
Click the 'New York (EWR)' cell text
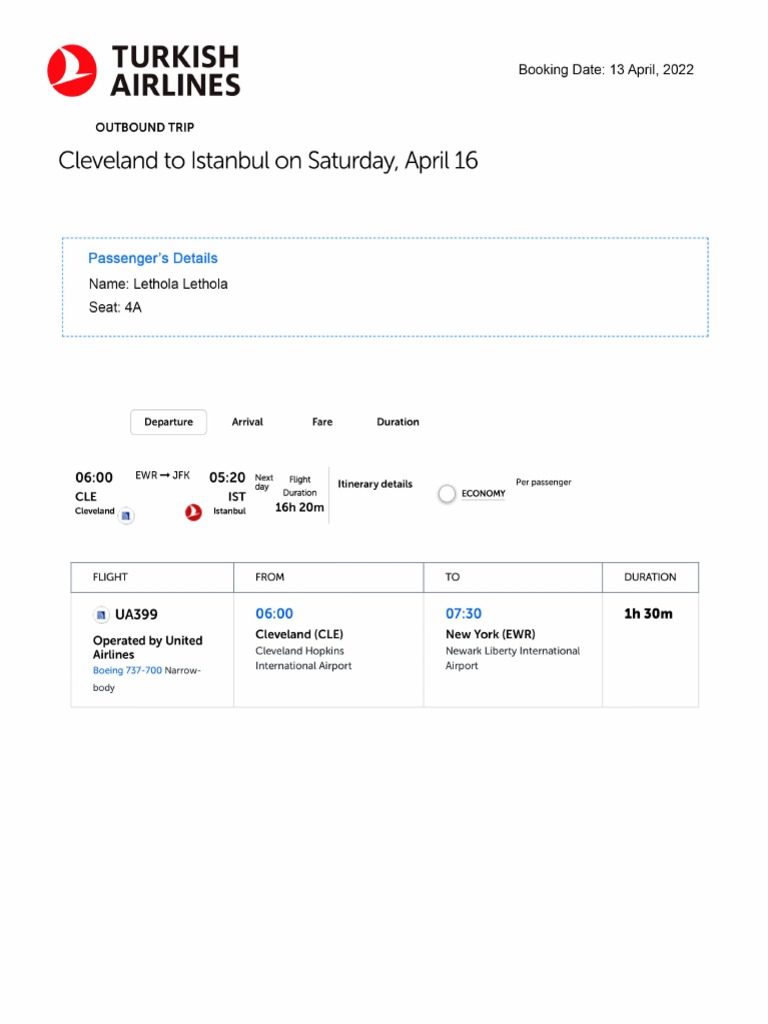coord(490,634)
